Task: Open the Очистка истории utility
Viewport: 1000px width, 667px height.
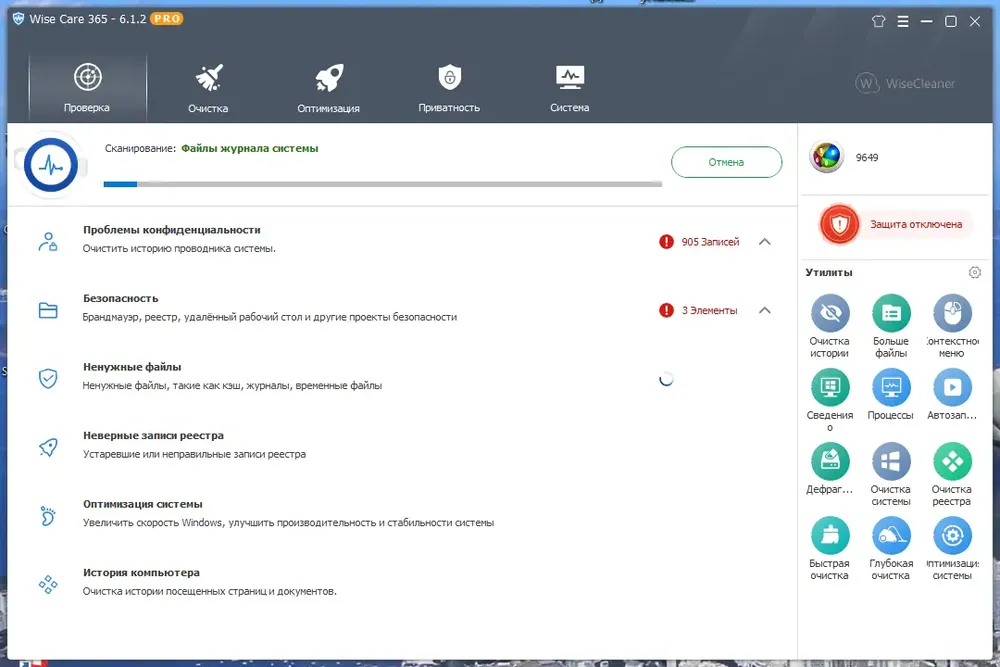Action: pyautogui.click(x=830, y=313)
